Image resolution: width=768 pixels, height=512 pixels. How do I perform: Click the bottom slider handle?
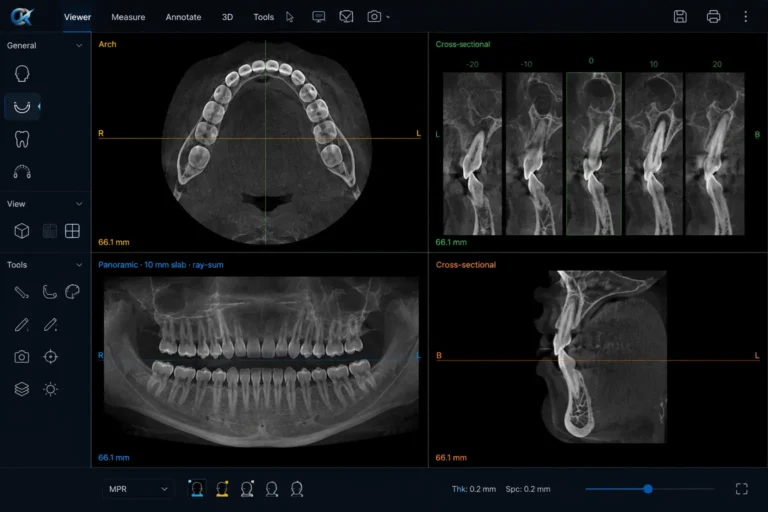click(x=648, y=488)
